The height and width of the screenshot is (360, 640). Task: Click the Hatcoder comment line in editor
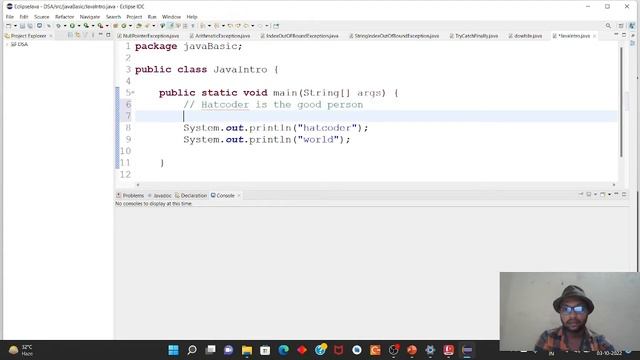pos(273,104)
